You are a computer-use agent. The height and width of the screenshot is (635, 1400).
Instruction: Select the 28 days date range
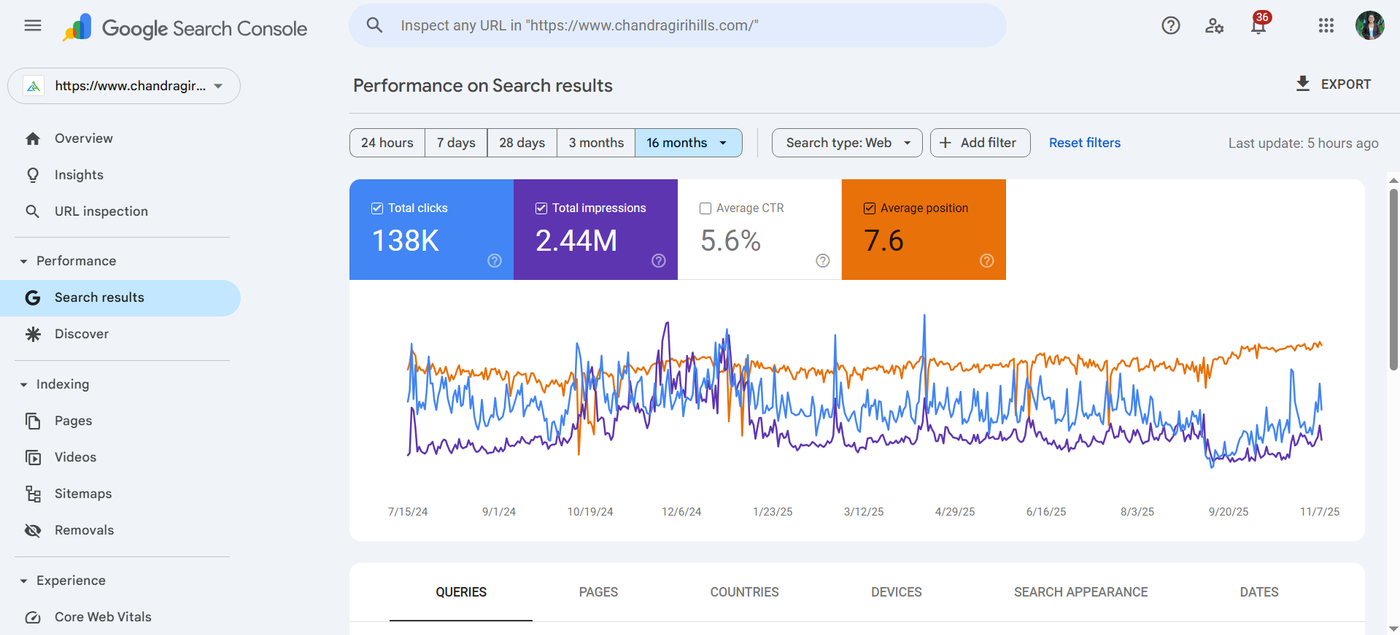[x=522, y=143]
